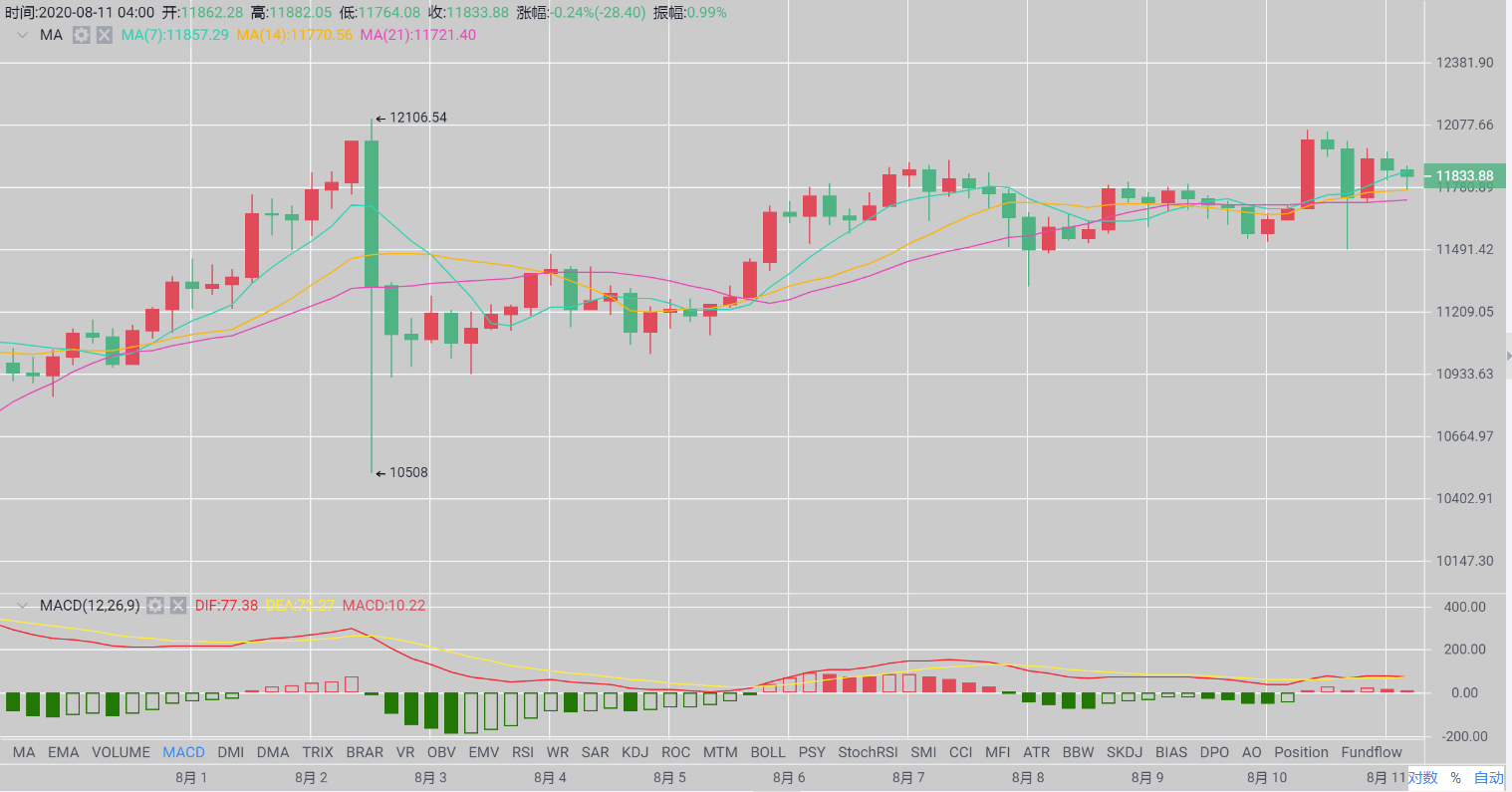Select SAR indicator tab

pos(596,752)
